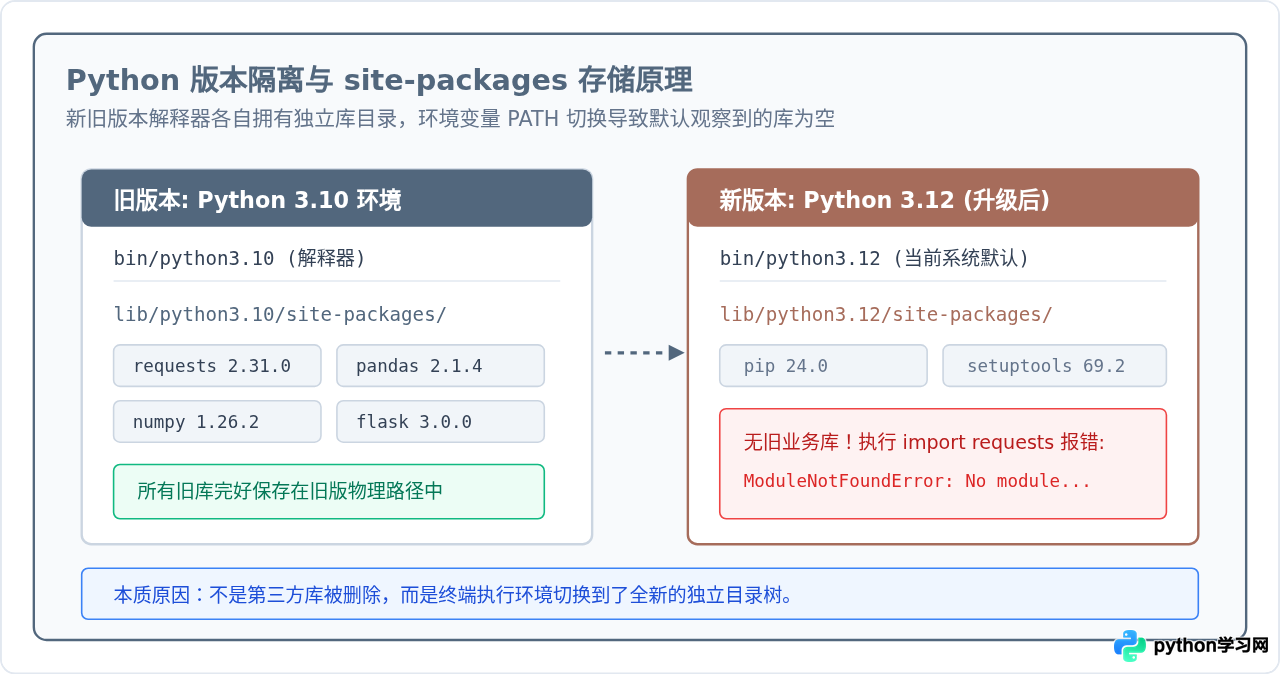This screenshot has width=1280, height=674.
Task: Select the 'setuptools 69.2' package box
Action: 1054,366
